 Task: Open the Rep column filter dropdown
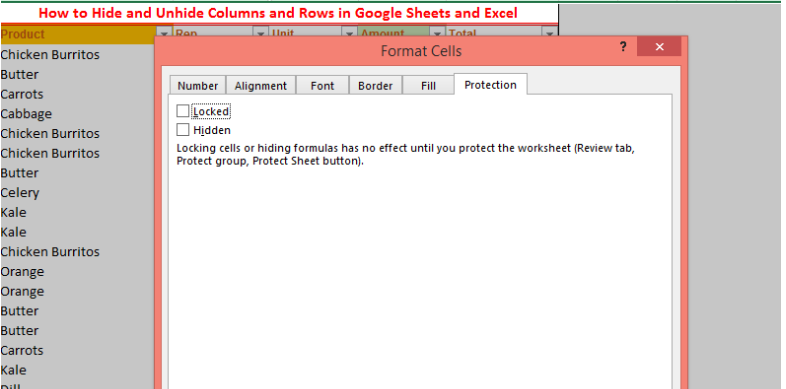tap(261, 33)
